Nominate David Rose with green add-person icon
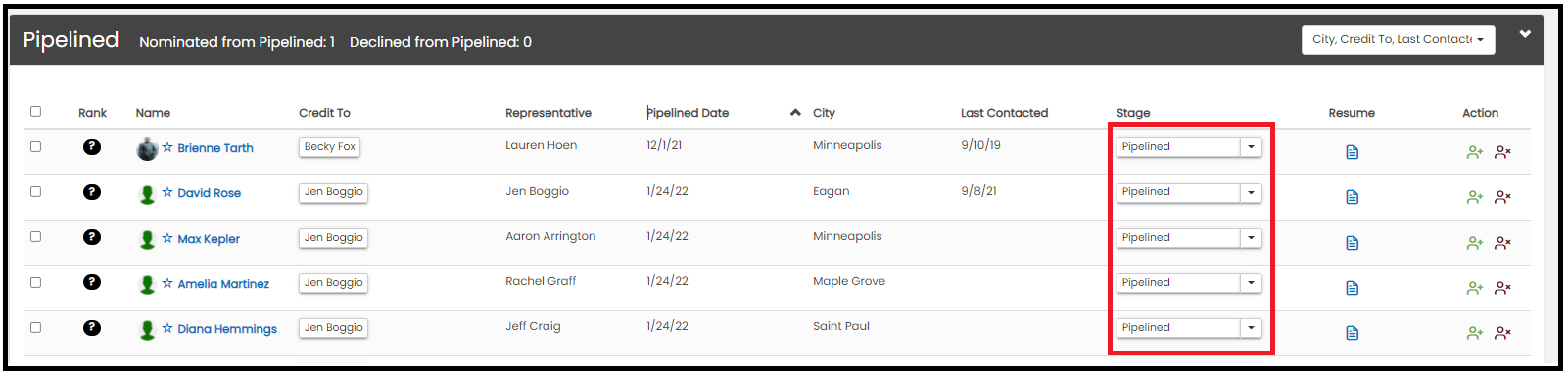Image resolution: width=1568 pixels, height=377 pixels. (x=1474, y=197)
